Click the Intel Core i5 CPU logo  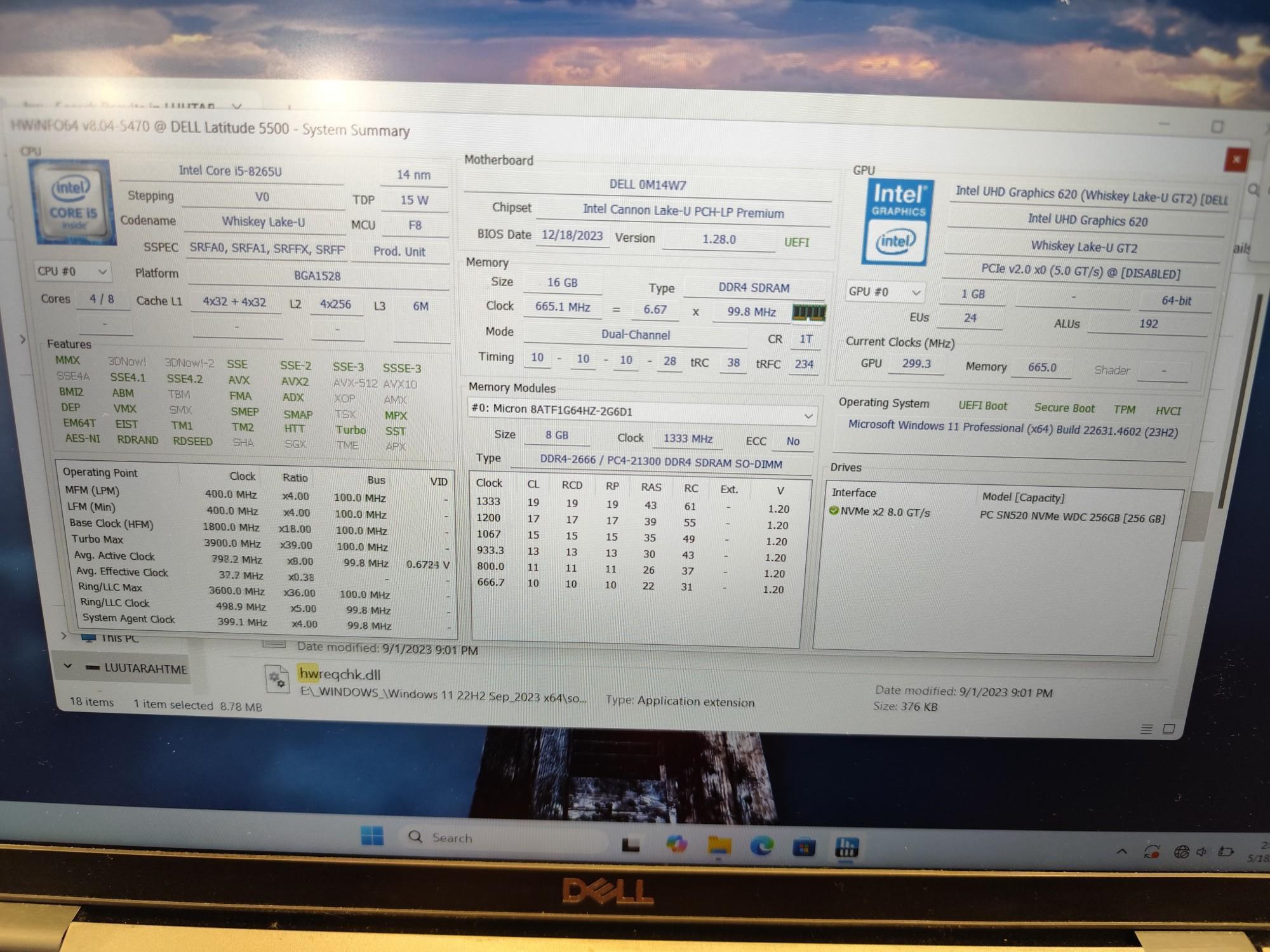[72, 202]
